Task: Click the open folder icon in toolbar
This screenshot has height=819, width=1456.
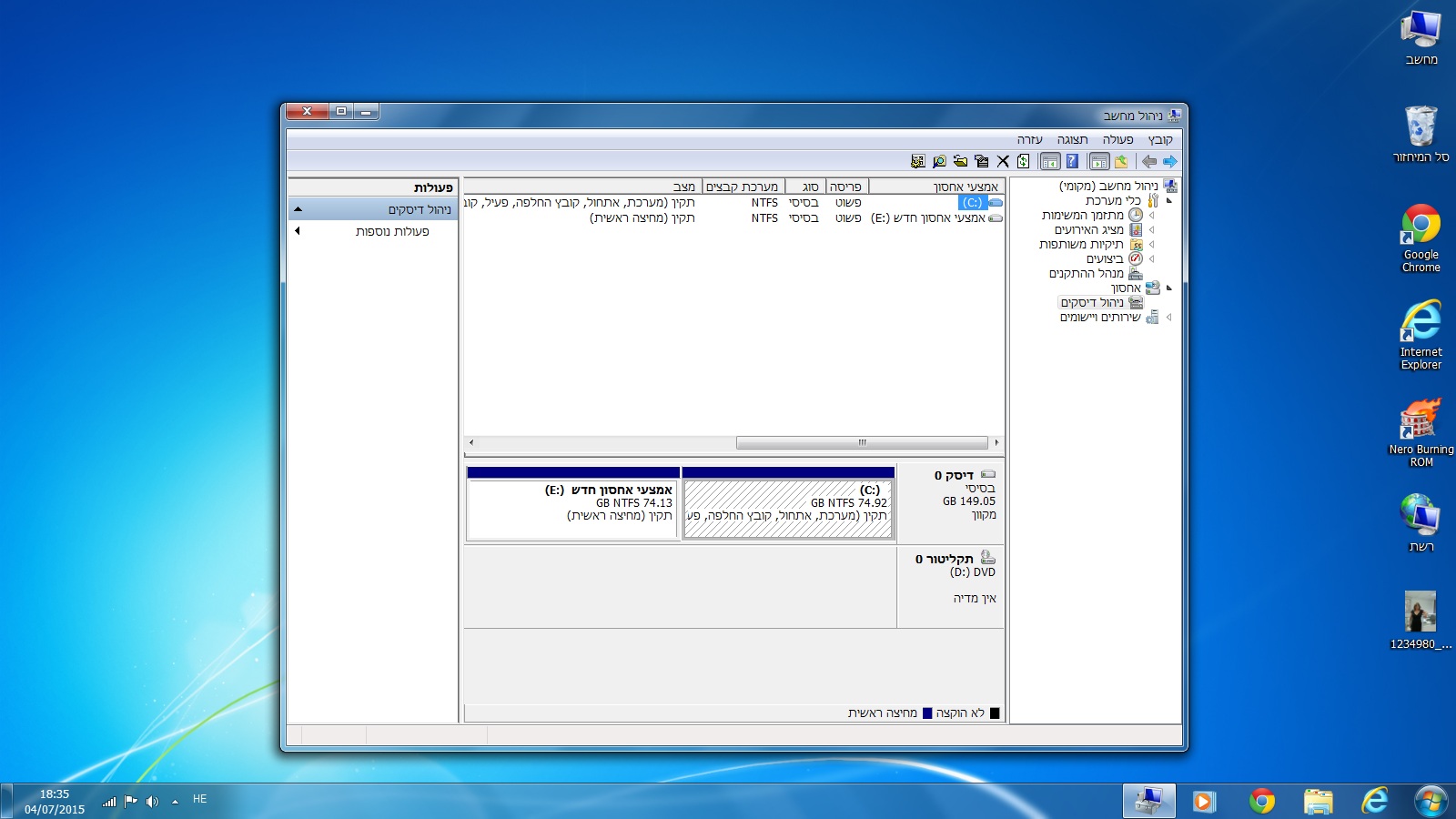Action: [x=960, y=162]
